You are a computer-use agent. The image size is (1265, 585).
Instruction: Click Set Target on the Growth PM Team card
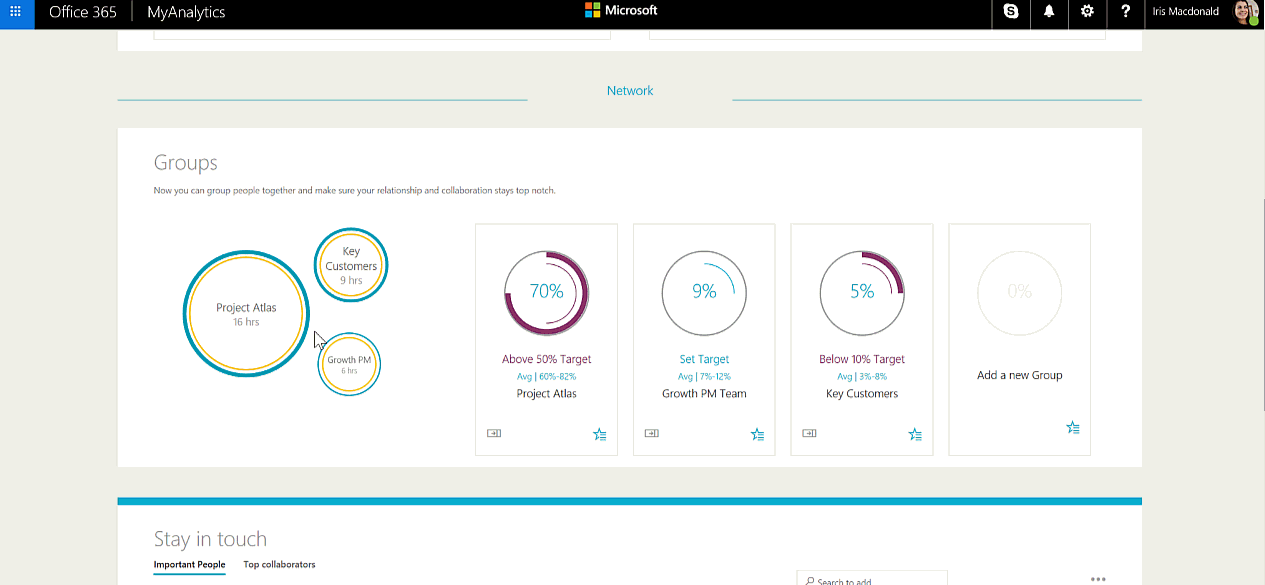tap(704, 358)
